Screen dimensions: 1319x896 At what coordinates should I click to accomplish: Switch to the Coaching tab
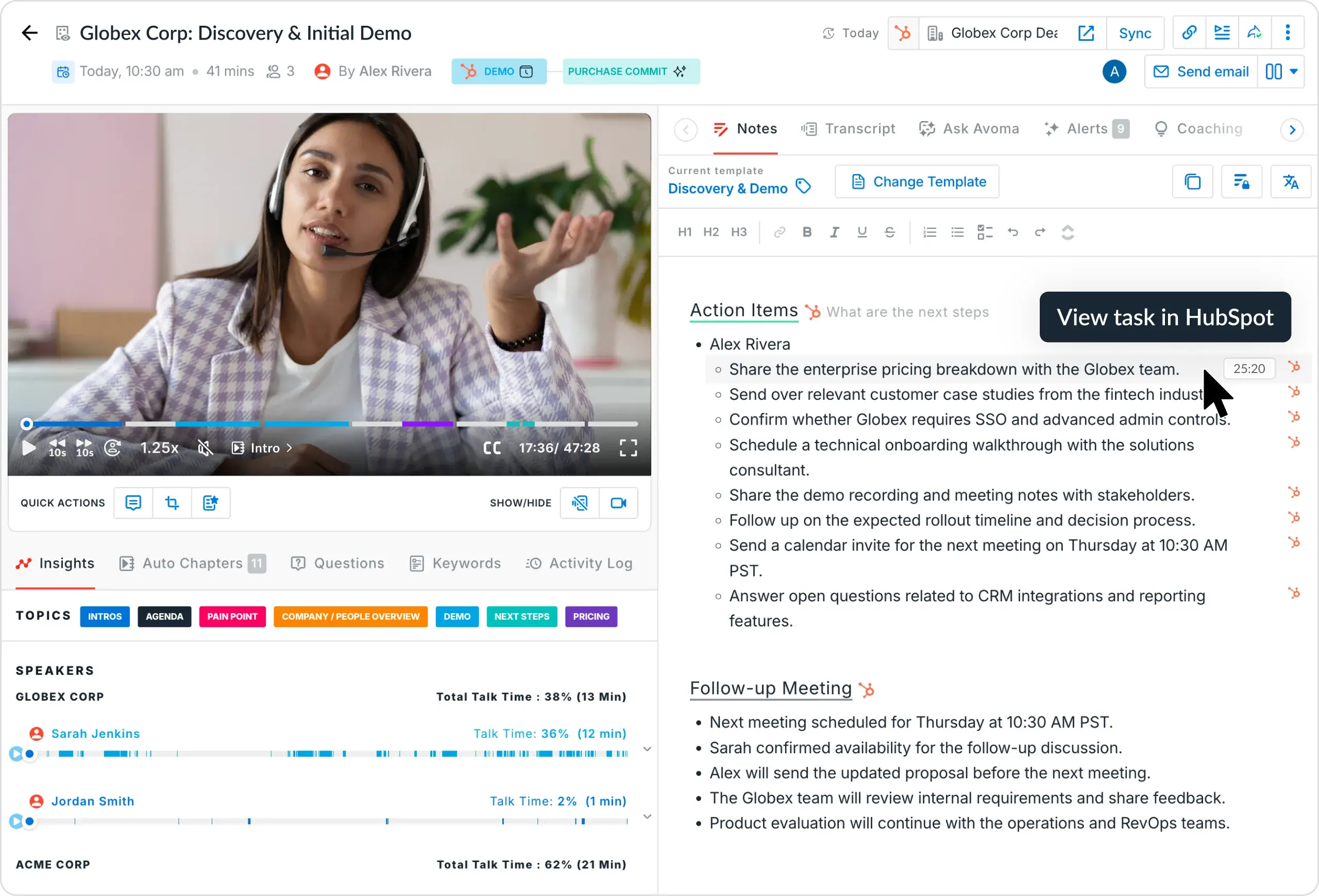[1198, 129]
